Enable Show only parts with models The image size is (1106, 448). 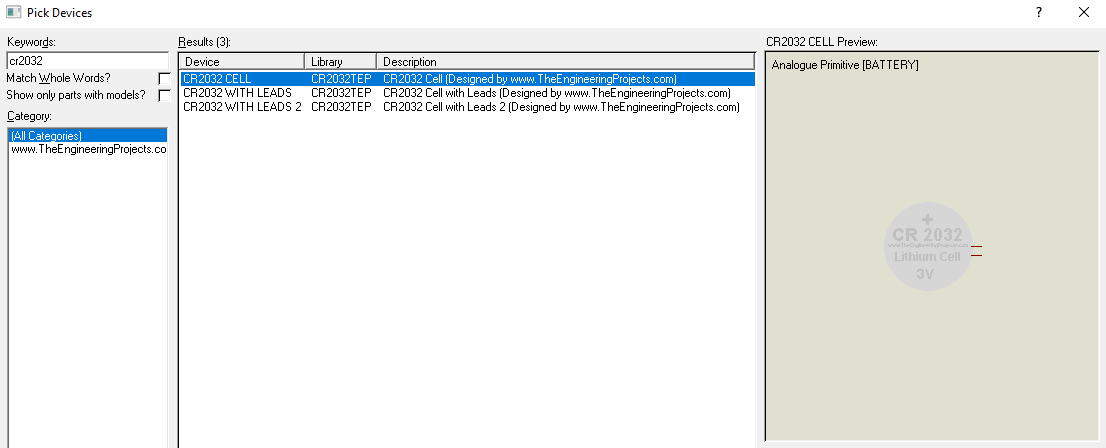[x=164, y=95]
